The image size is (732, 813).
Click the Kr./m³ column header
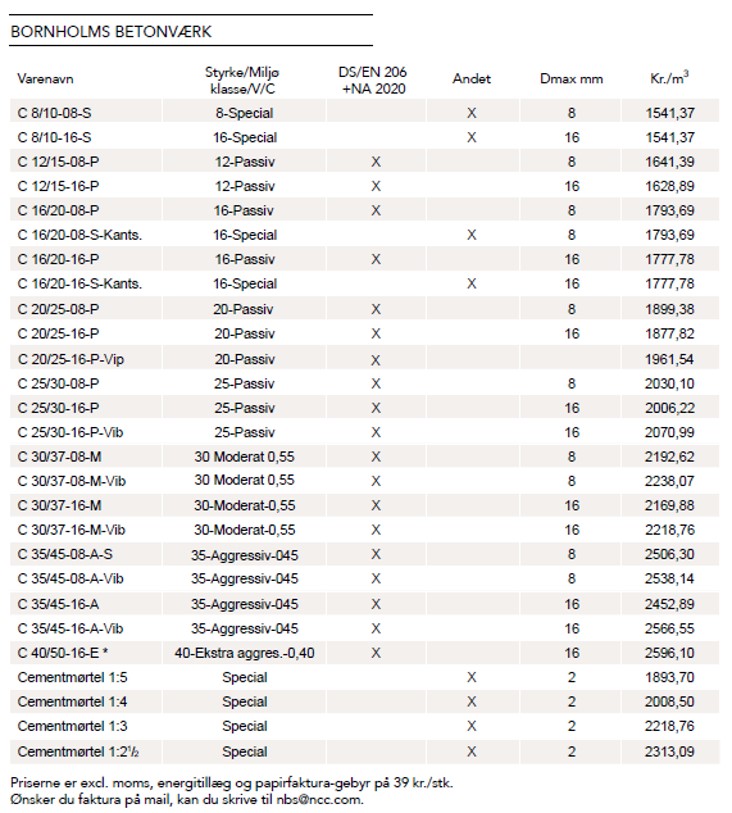pos(669,78)
